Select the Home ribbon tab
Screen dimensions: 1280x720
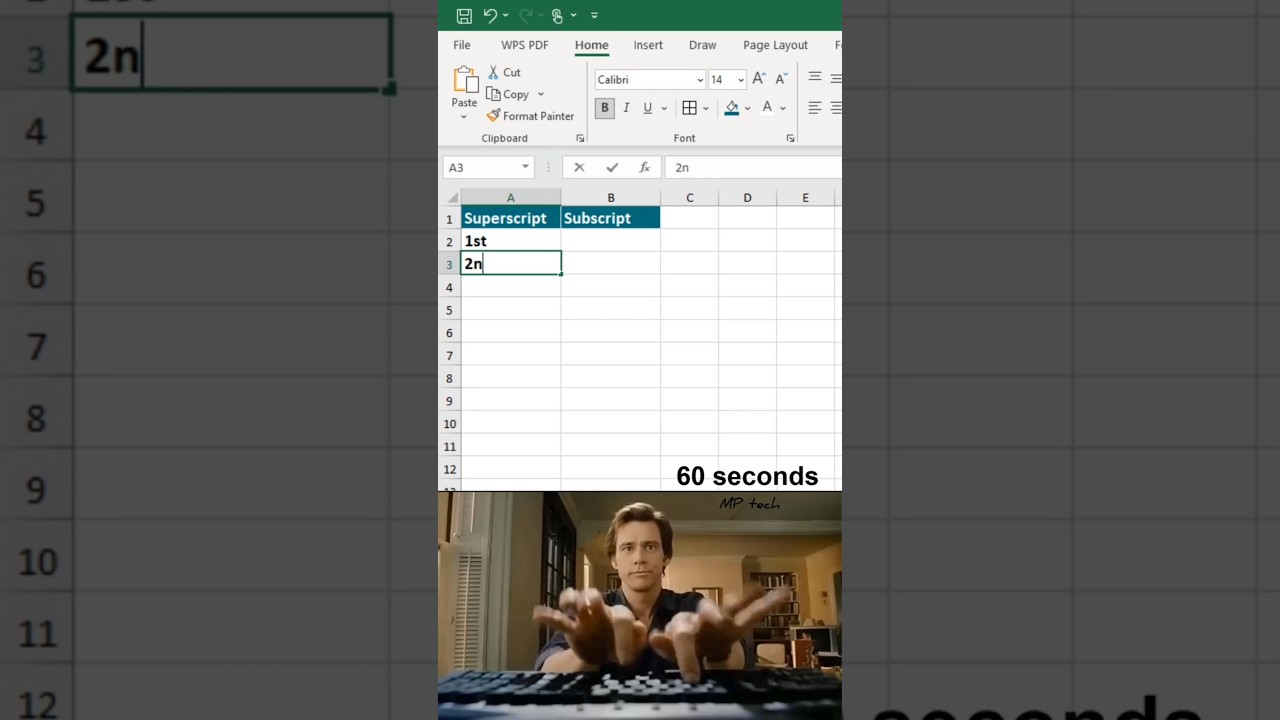coord(591,45)
